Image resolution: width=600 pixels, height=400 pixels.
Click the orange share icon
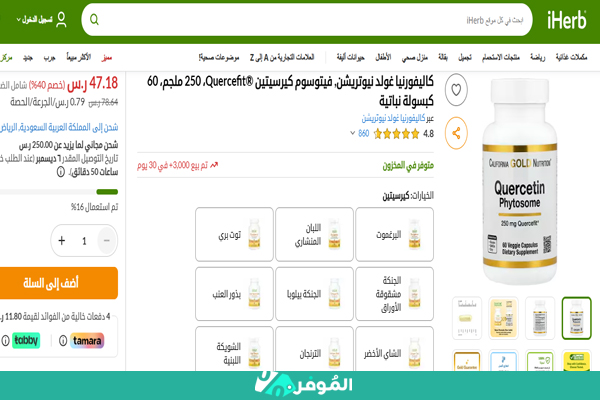coord(456,133)
